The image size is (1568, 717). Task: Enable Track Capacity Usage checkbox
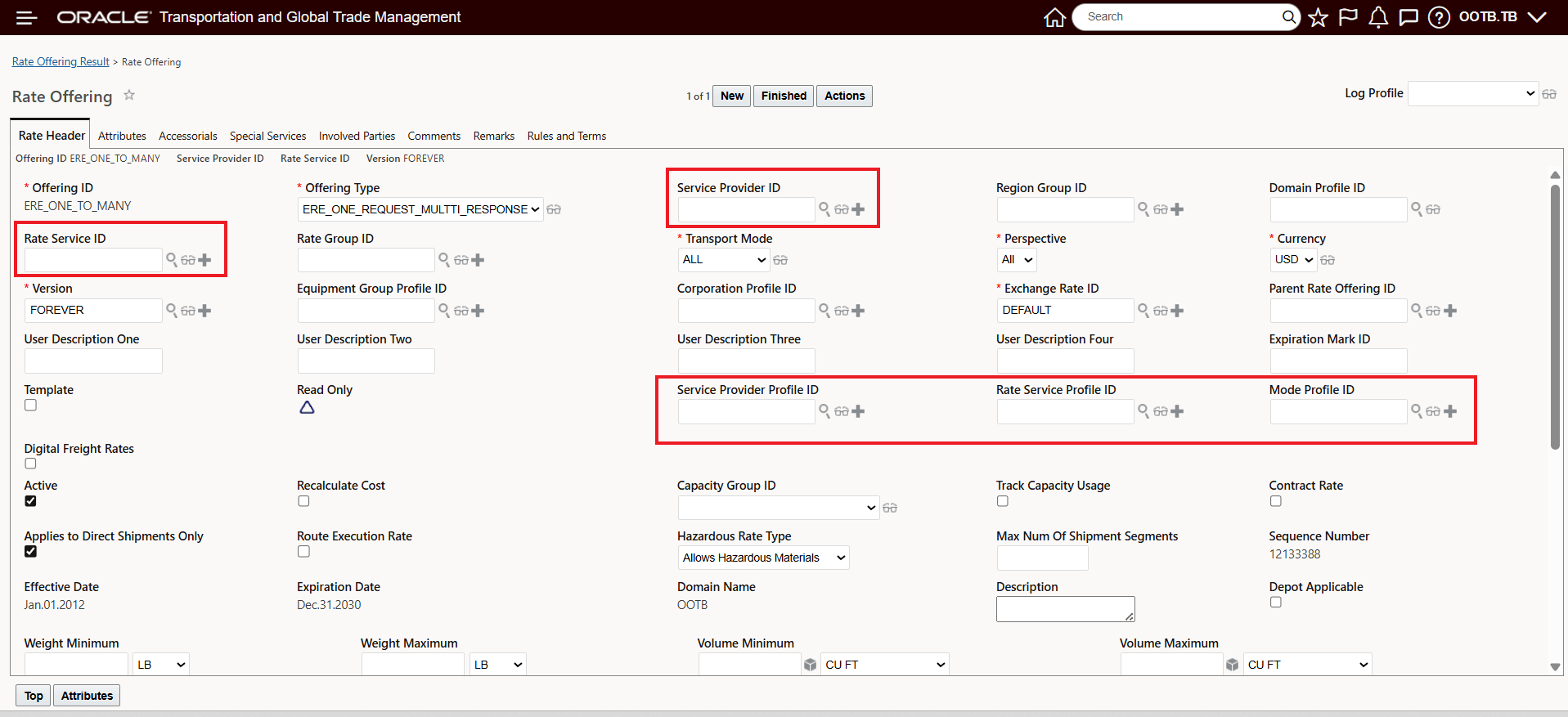(1002, 501)
